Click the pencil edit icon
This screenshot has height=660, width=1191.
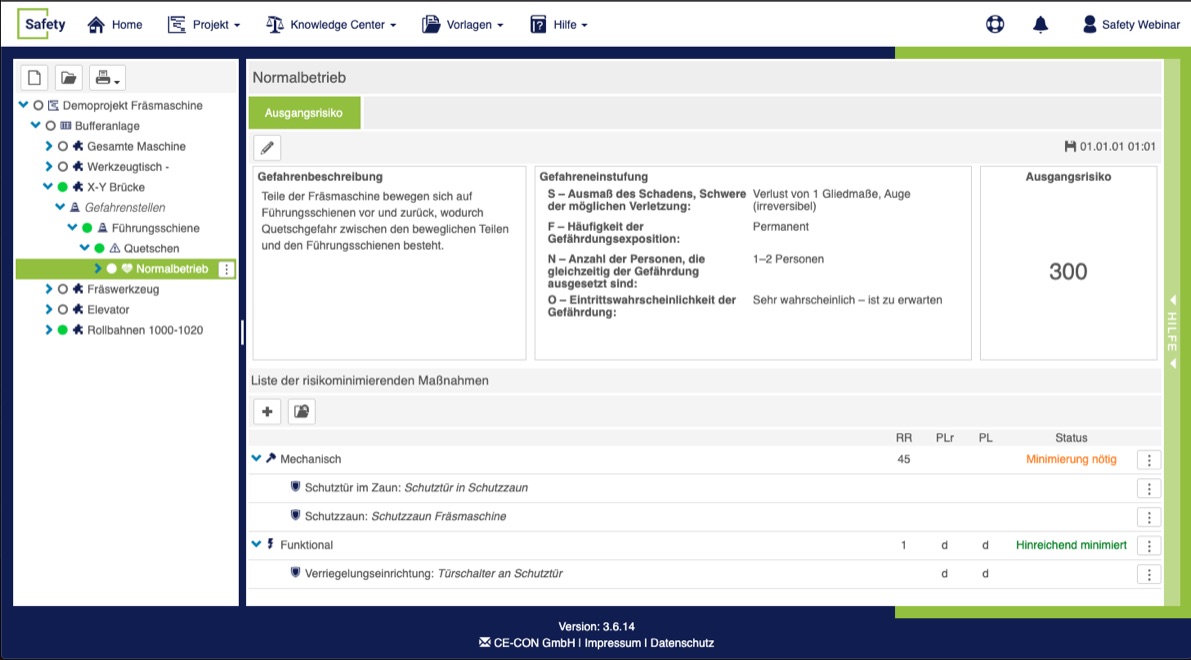[x=267, y=147]
